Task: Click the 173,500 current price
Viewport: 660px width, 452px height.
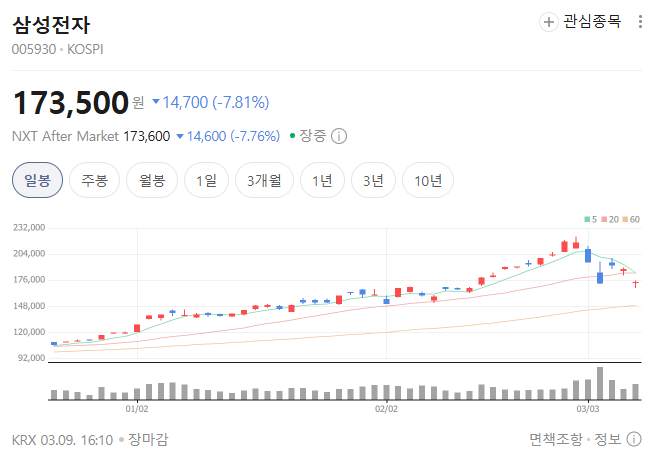Action: [71, 103]
